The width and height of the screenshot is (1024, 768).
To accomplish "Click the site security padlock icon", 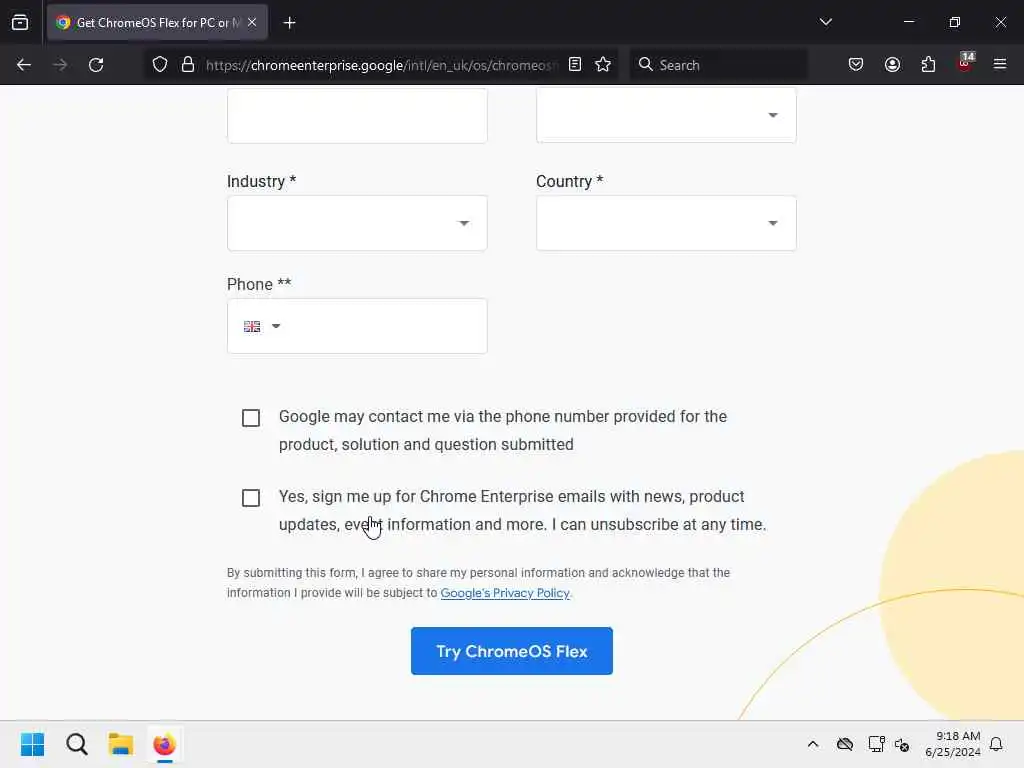I will click(x=188, y=65).
